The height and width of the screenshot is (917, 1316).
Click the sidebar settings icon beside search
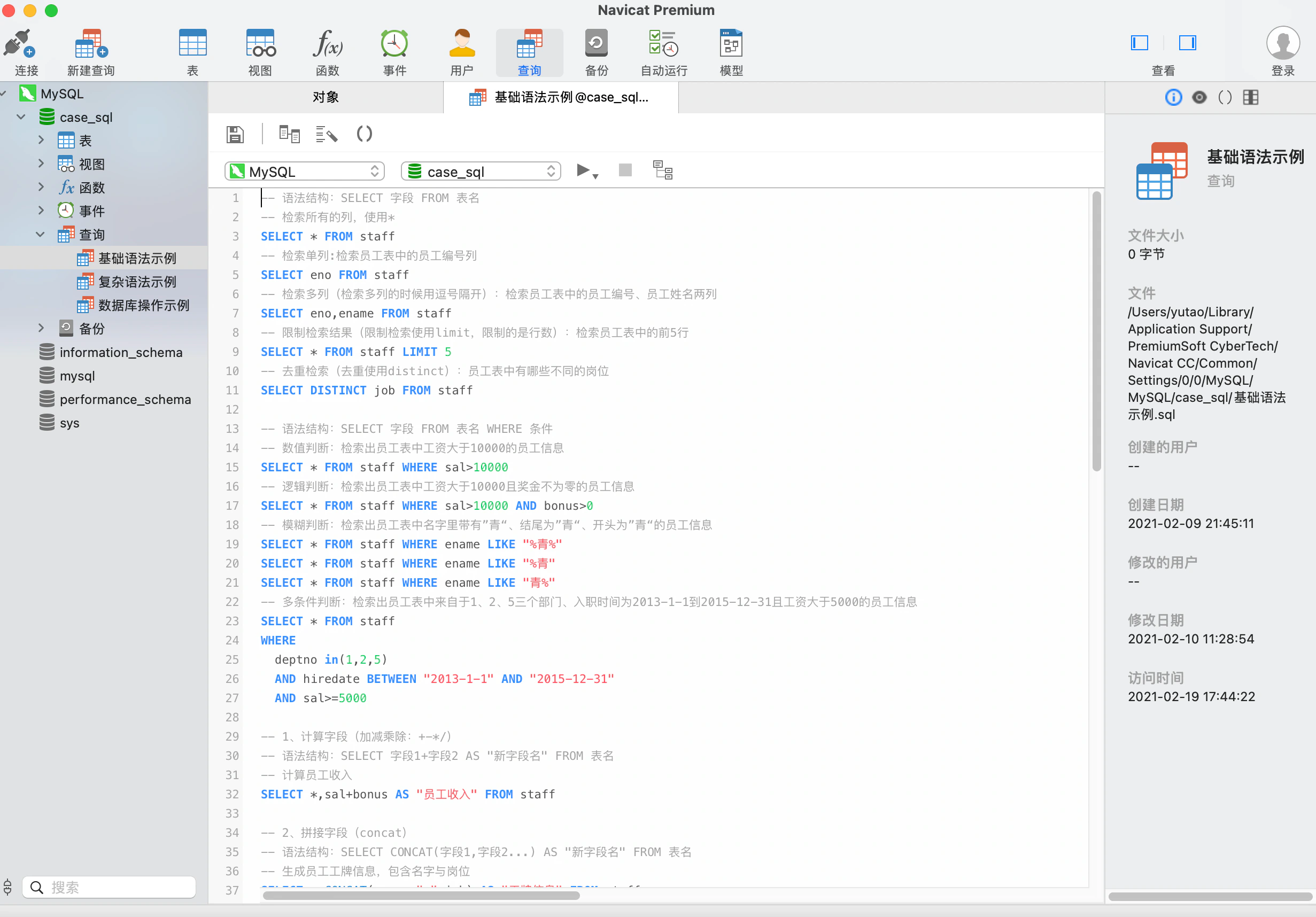pyautogui.click(x=7, y=887)
